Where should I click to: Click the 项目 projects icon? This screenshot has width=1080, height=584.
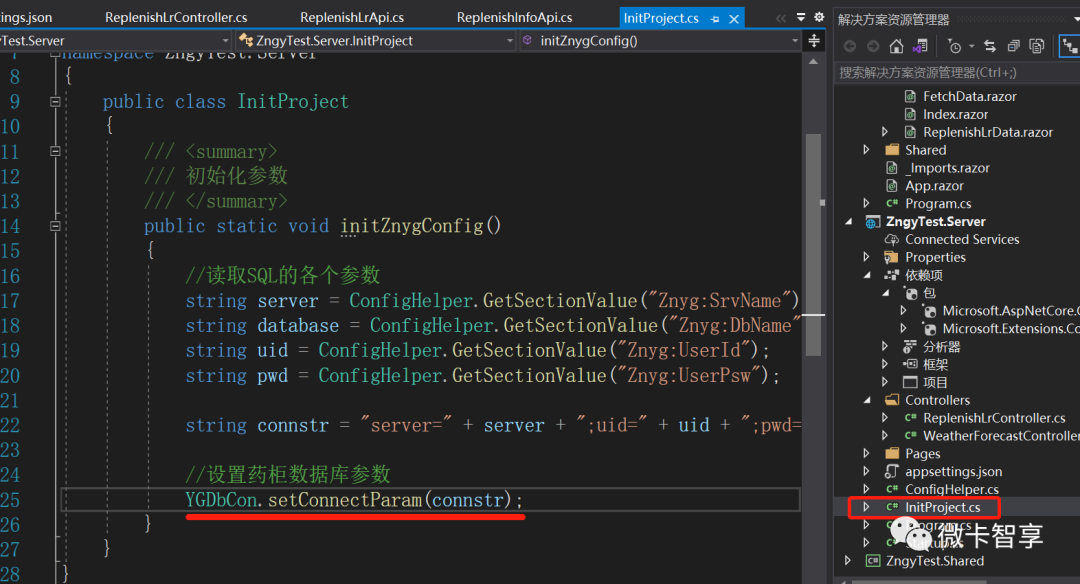[x=910, y=382]
